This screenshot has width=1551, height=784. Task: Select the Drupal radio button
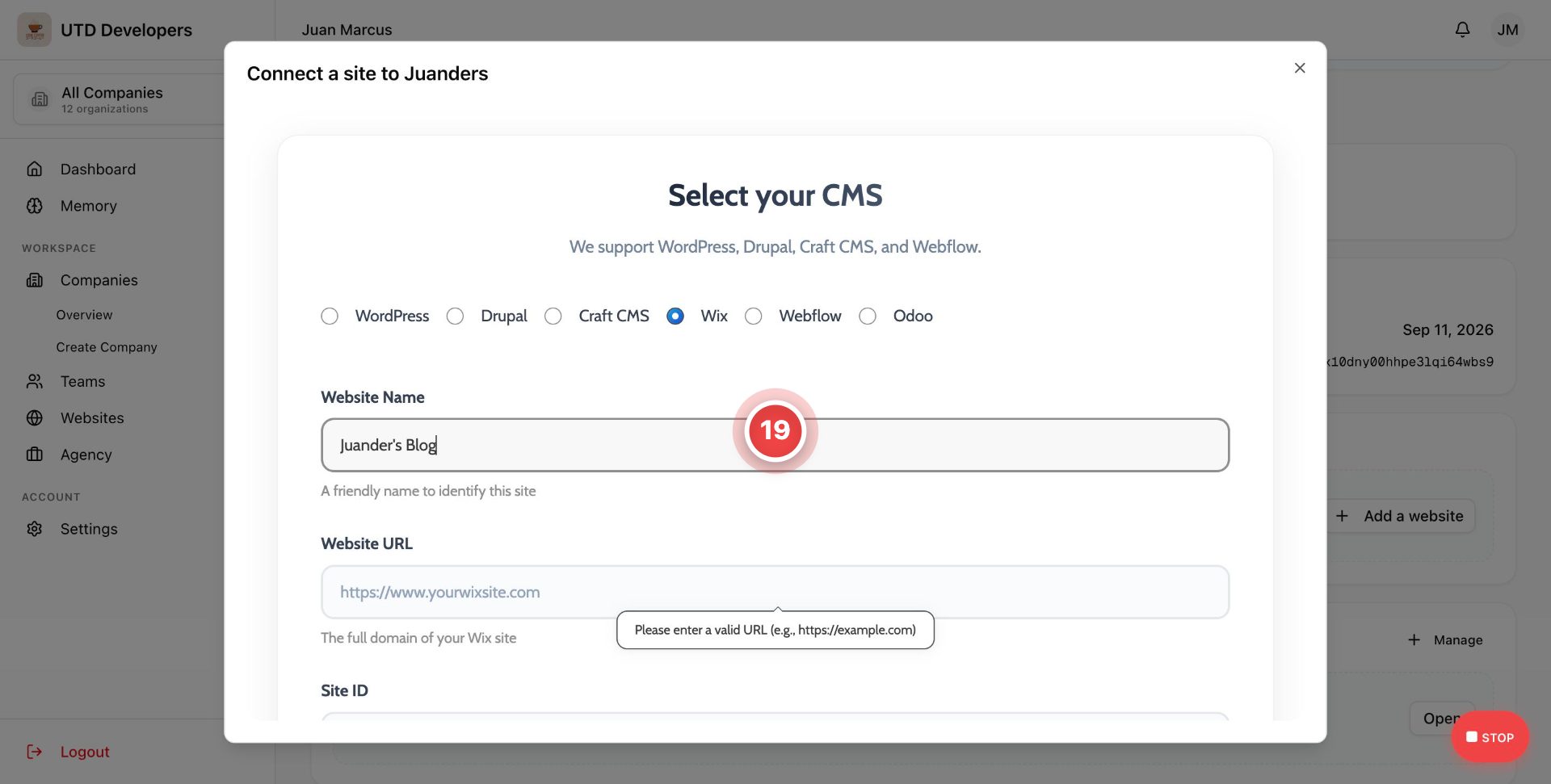455,316
